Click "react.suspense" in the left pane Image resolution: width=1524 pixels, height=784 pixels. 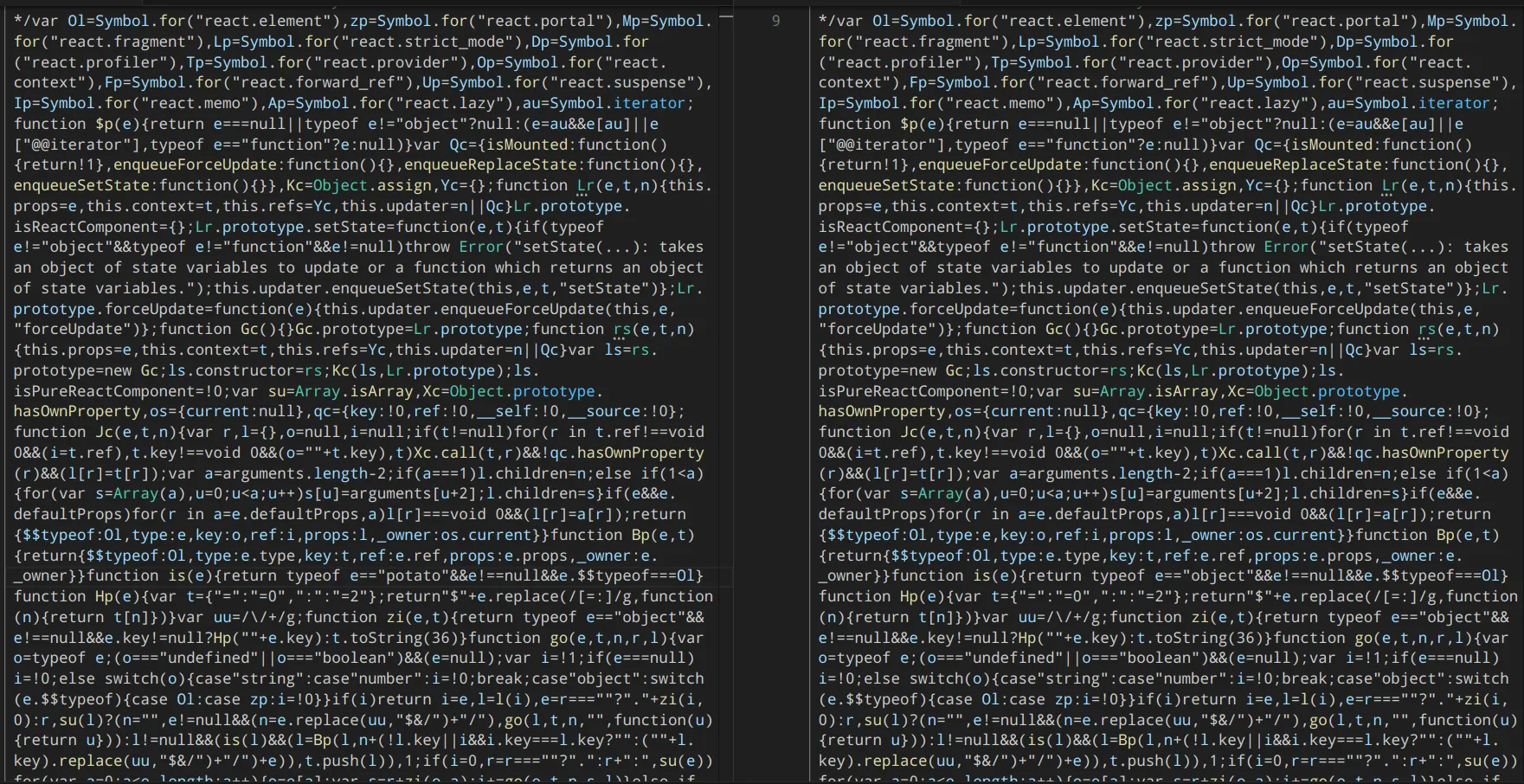click(x=623, y=82)
